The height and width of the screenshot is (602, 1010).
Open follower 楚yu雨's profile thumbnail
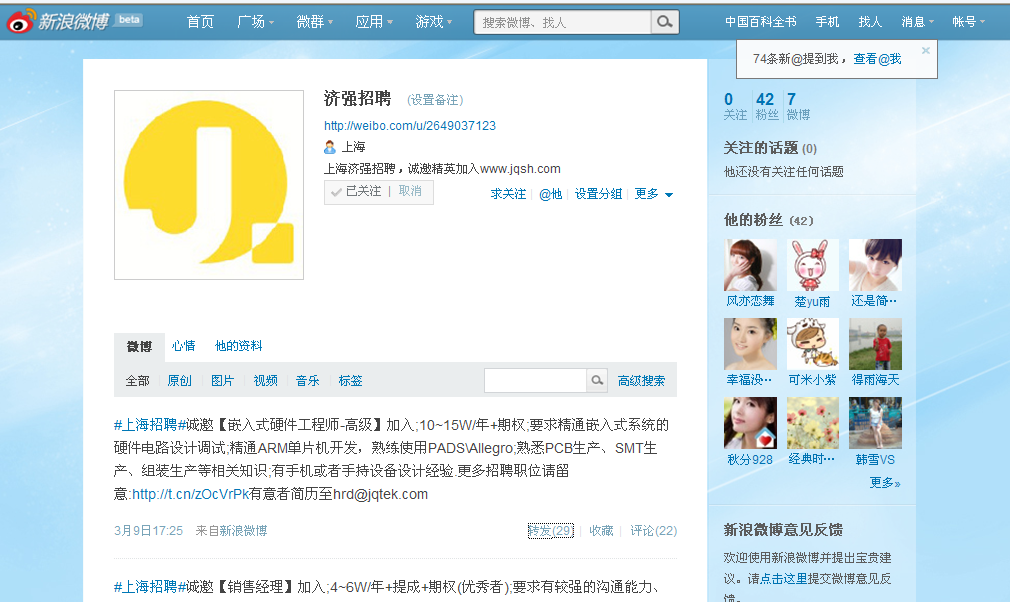pyautogui.click(x=812, y=265)
